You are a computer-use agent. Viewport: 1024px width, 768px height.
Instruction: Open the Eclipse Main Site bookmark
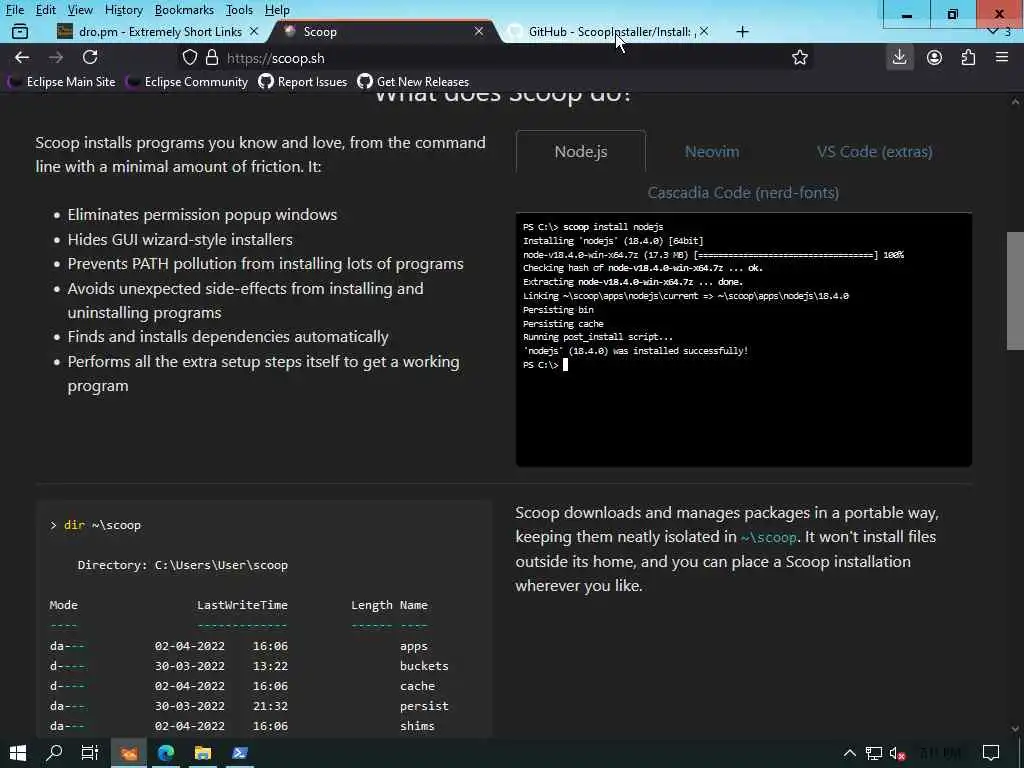(63, 82)
